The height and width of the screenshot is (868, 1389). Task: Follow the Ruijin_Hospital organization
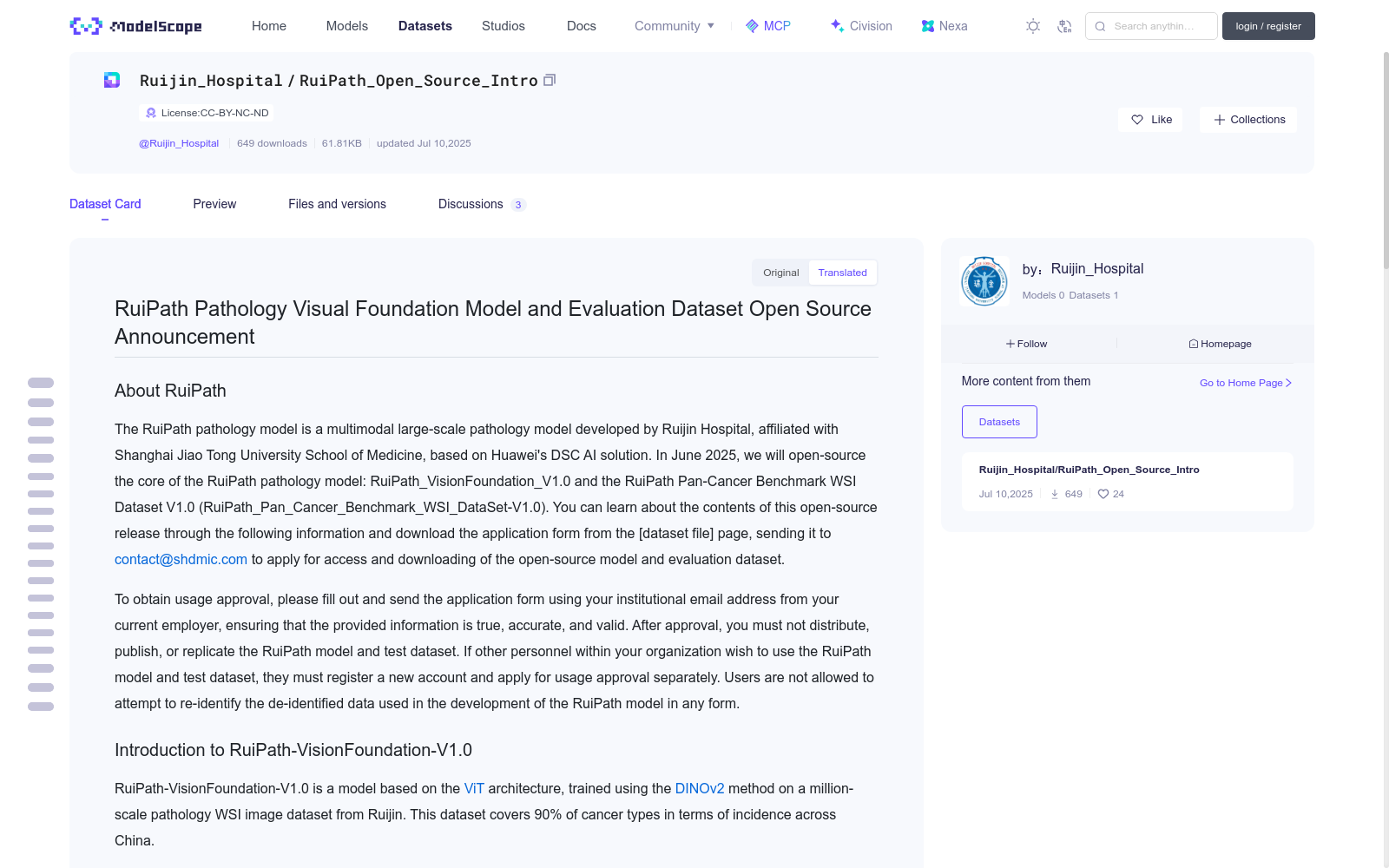point(1027,344)
